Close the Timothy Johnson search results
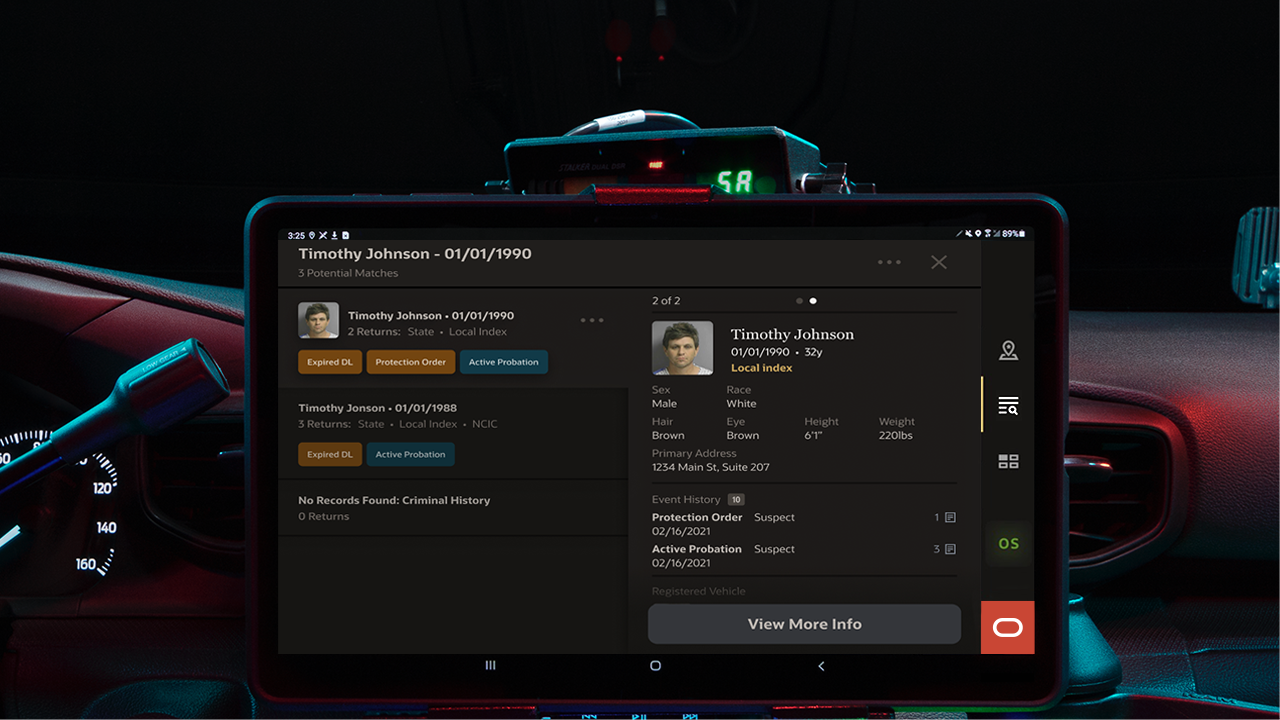The image size is (1280, 720). 939,262
